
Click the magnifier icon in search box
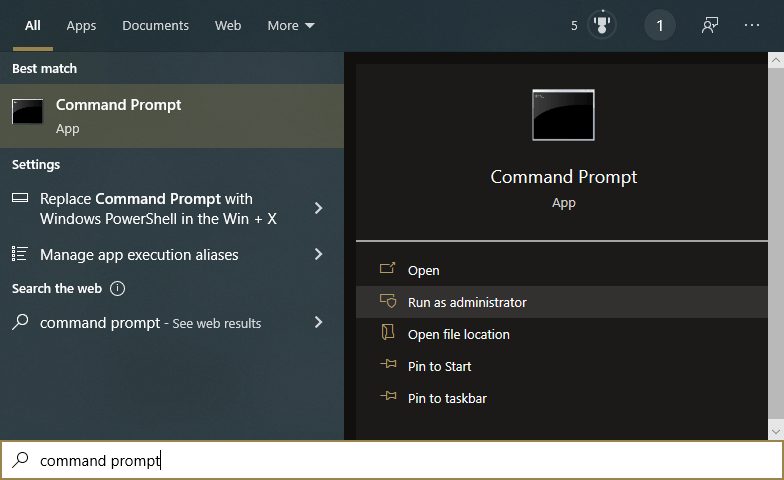20,460
